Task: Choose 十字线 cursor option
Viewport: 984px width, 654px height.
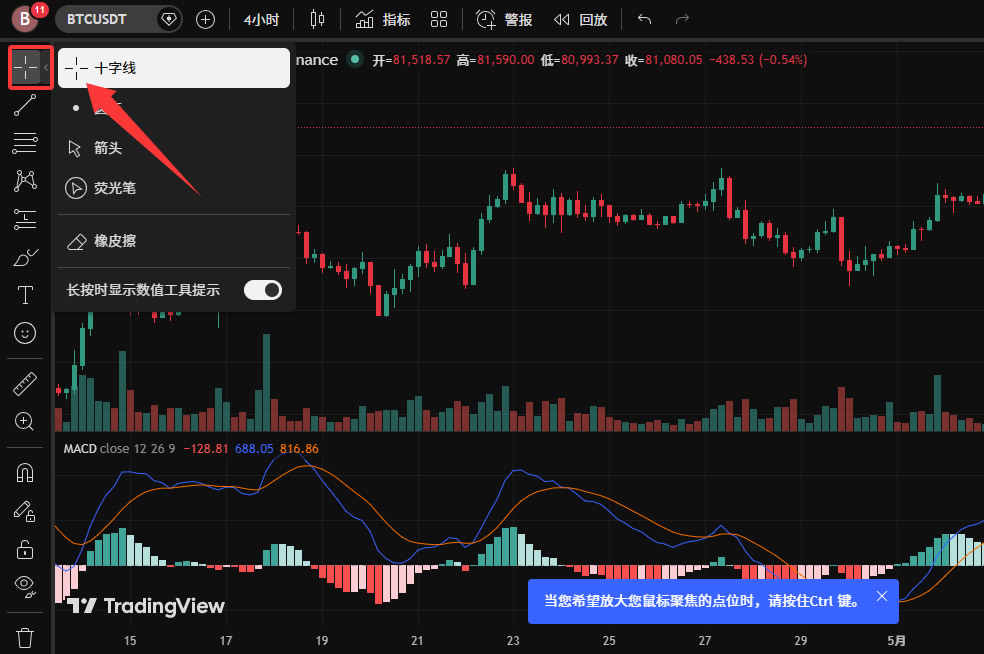Action: (x=174, y=68)
